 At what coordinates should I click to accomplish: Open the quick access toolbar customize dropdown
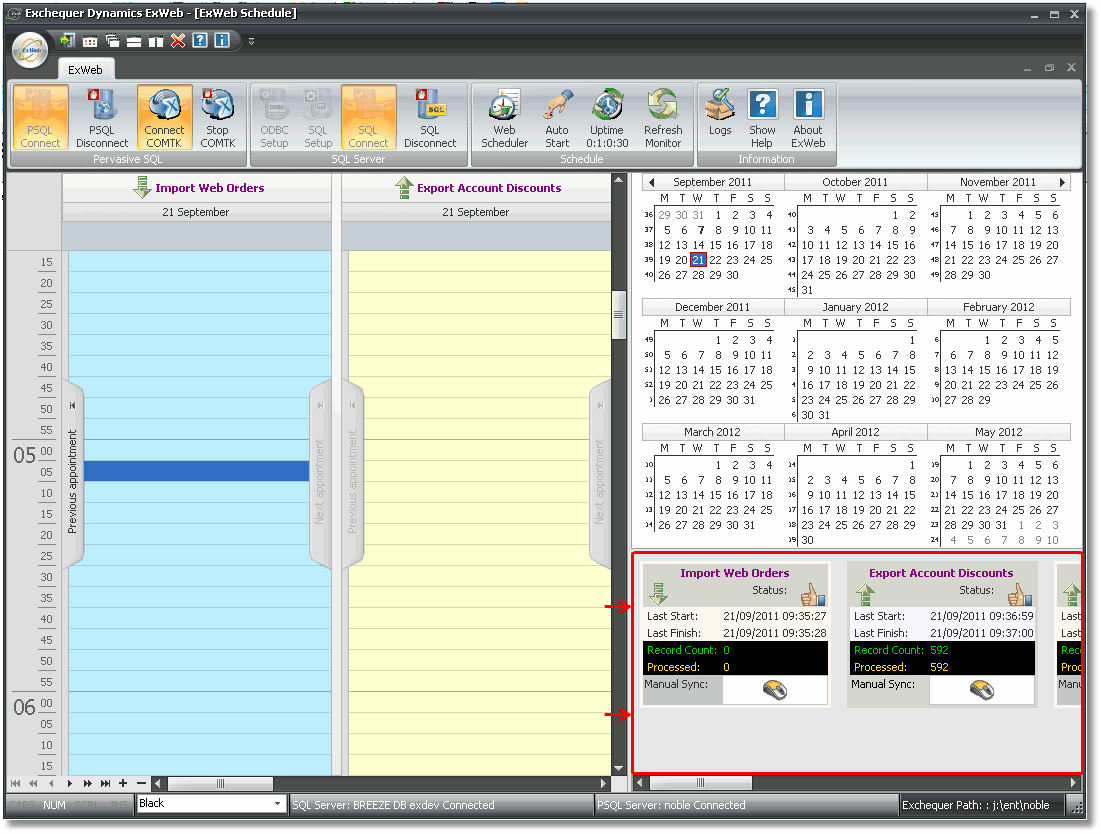coord(251,41)
